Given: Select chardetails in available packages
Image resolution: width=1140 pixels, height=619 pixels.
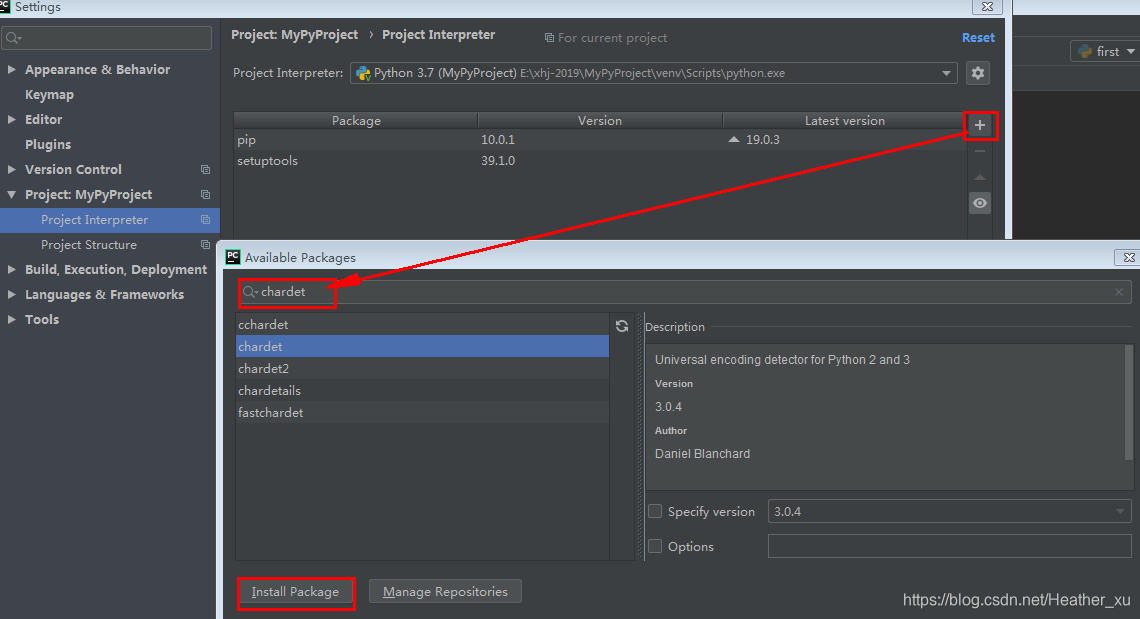Looking at the screenshot, I should pos(422,390).
